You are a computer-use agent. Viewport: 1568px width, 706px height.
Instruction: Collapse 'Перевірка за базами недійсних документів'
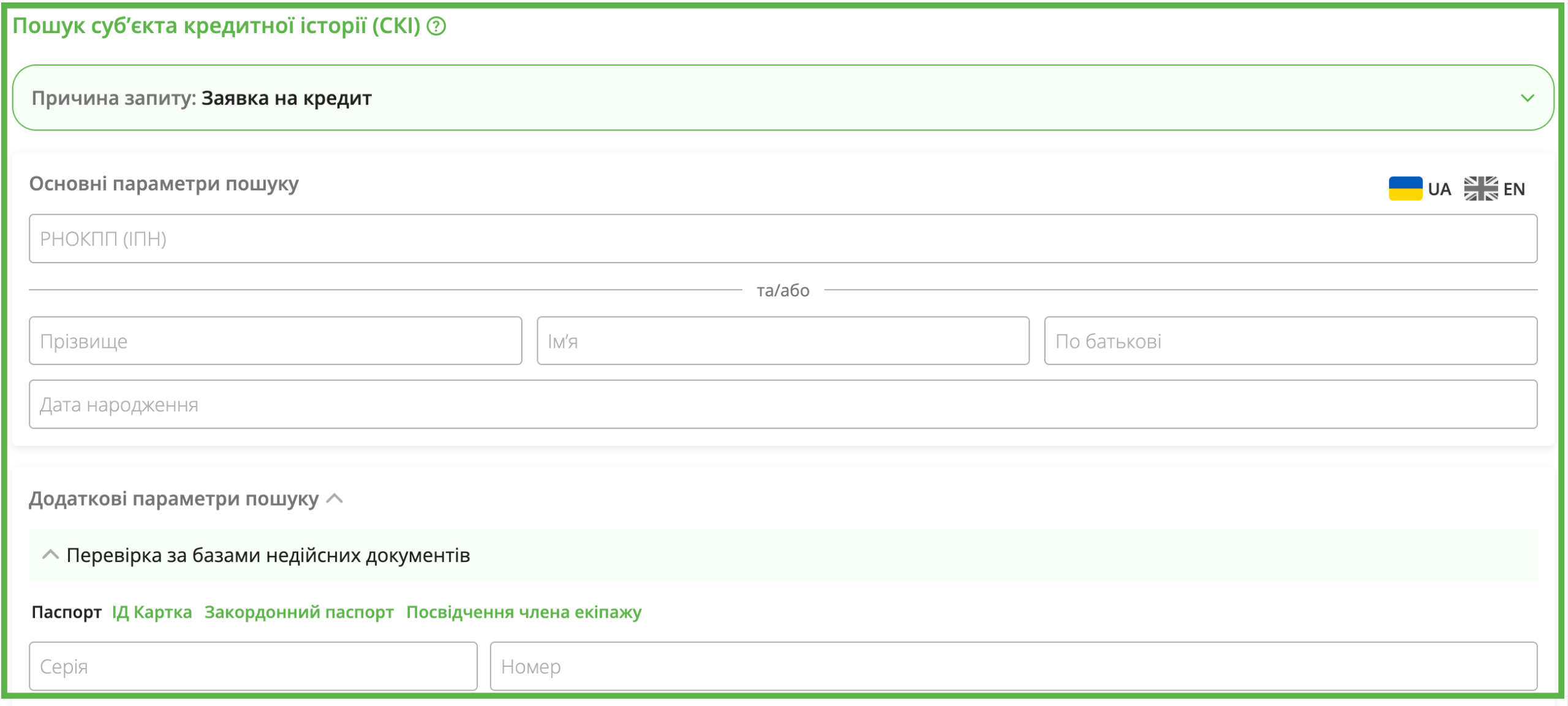click(50, 555)
